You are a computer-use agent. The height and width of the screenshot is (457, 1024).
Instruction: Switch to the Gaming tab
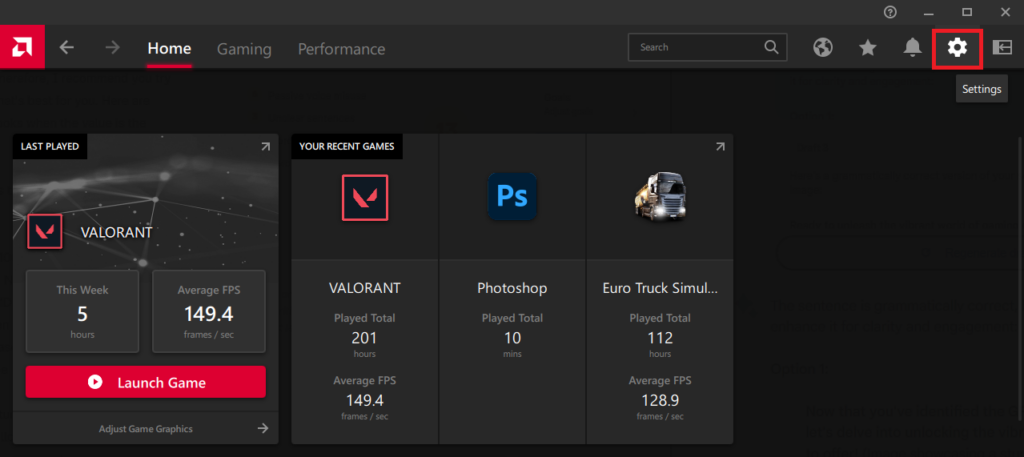pyautogui.click(x=244, y=49)
